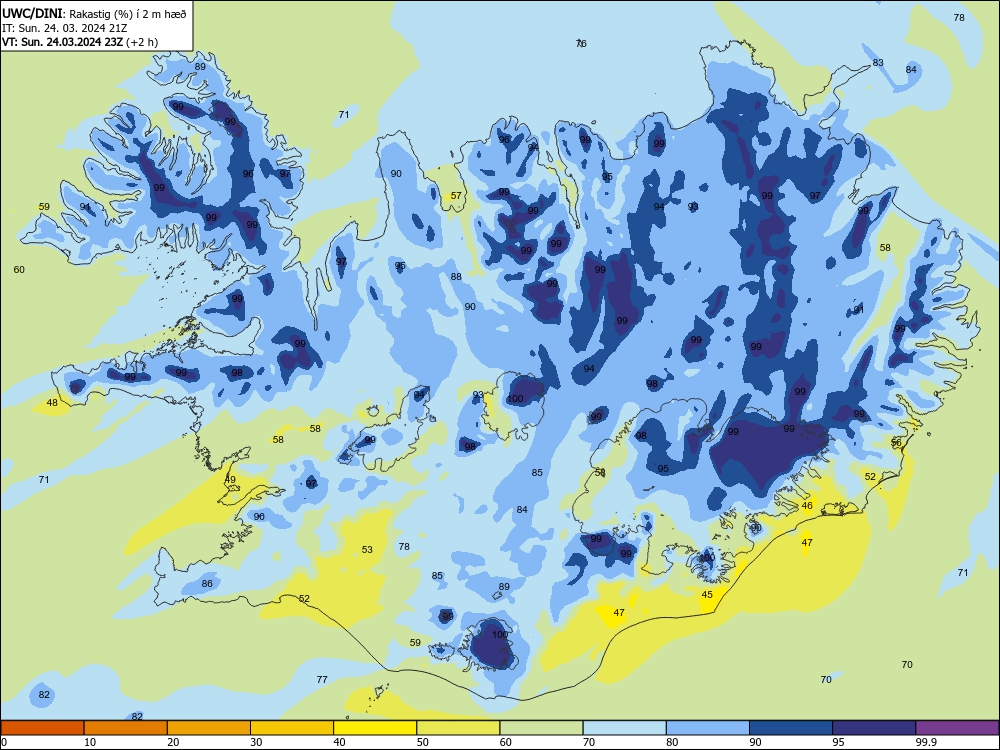Choose the pale blue 70–80 legend swatch
Image resolution: width=1000 pixels, height=750 pixels.
pyautogui.click(x=624, y=728)
